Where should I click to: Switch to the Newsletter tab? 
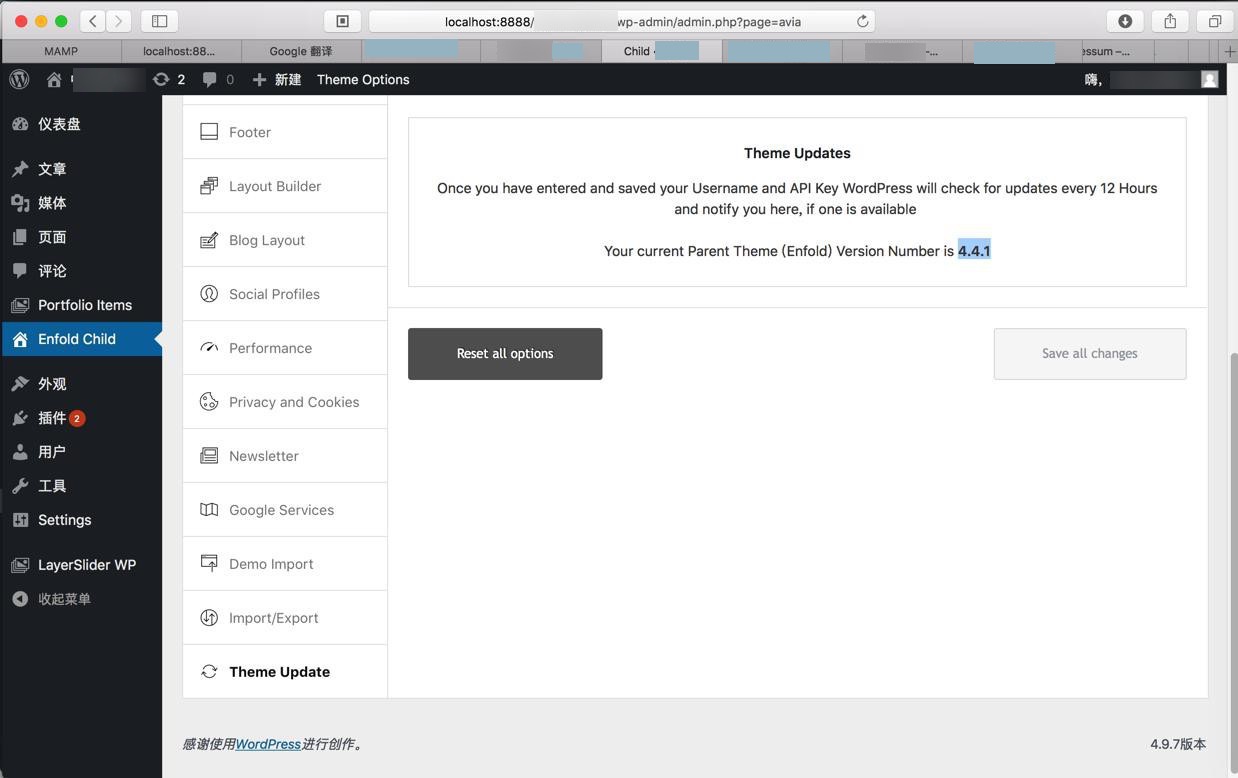coord(285,456)
